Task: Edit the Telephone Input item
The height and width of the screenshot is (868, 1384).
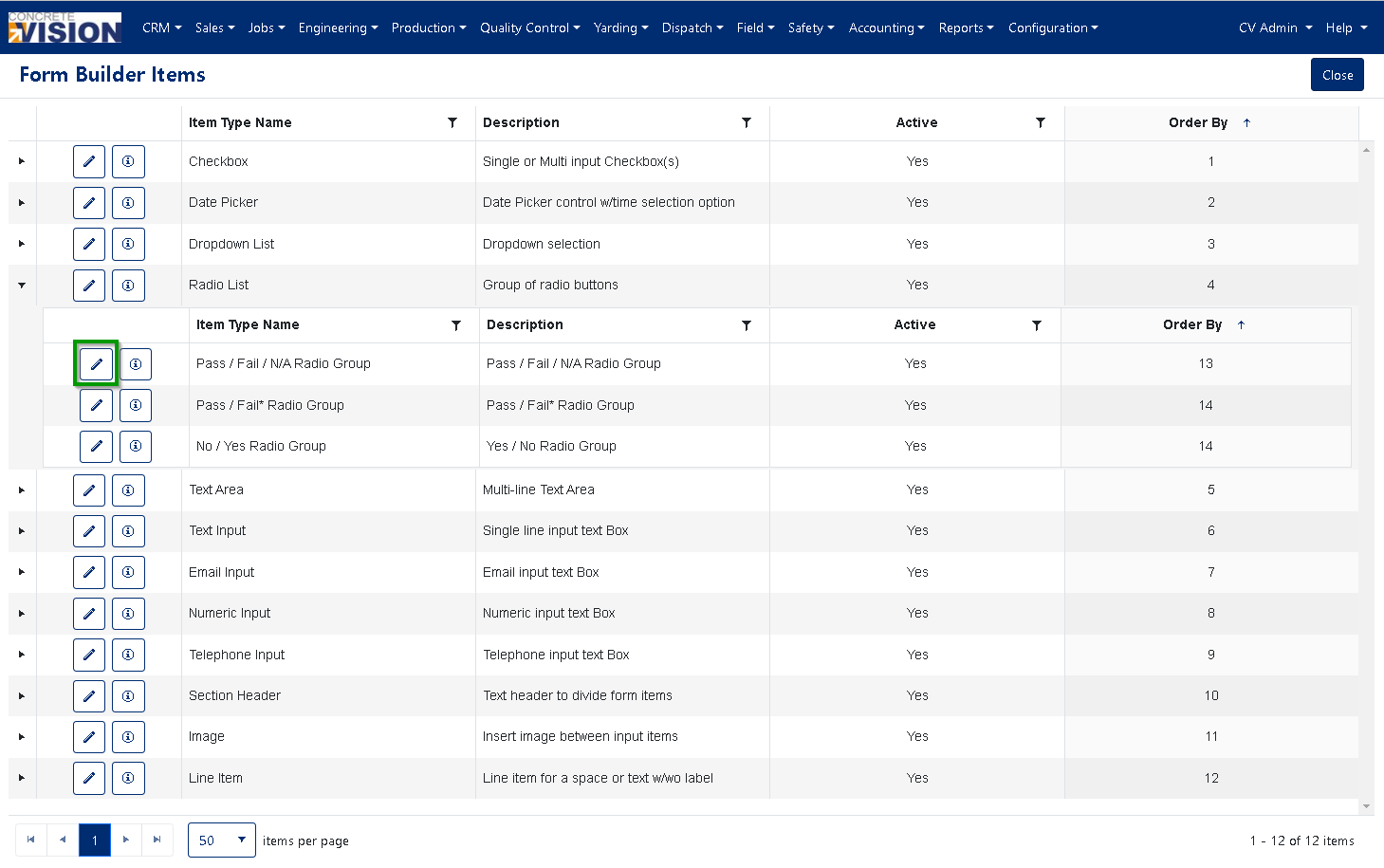Action: [89, 655]
